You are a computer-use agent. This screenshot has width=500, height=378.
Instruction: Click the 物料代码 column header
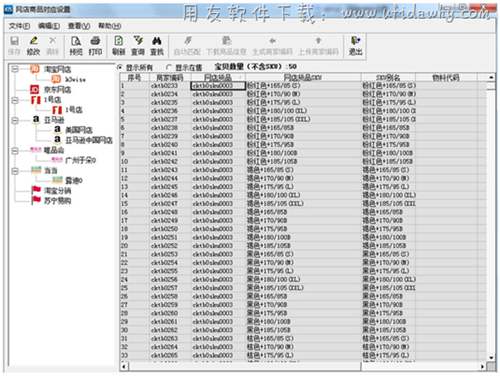point(446,78)
